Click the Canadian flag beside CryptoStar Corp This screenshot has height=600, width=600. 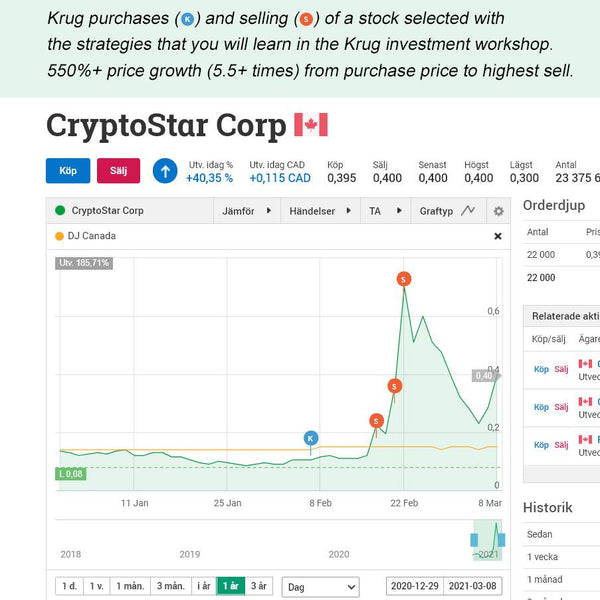pyautogui.click(x=311, y=125)
